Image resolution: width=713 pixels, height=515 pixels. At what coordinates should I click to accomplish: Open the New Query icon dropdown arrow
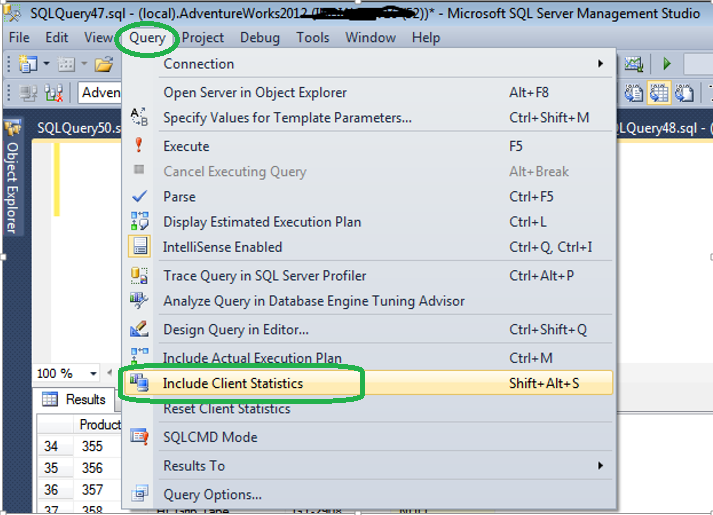(x=46, y=64)
